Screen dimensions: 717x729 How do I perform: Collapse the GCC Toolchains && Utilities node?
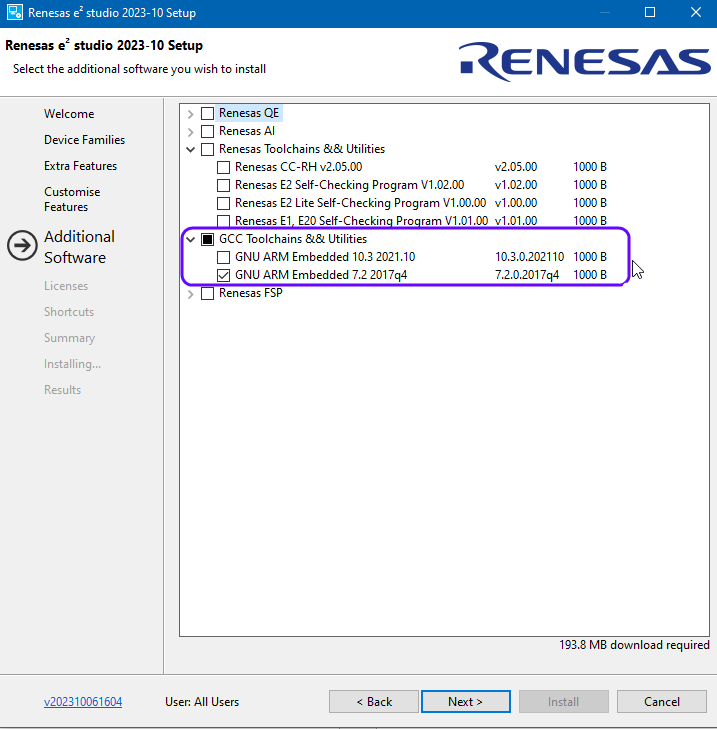point(191,239)
